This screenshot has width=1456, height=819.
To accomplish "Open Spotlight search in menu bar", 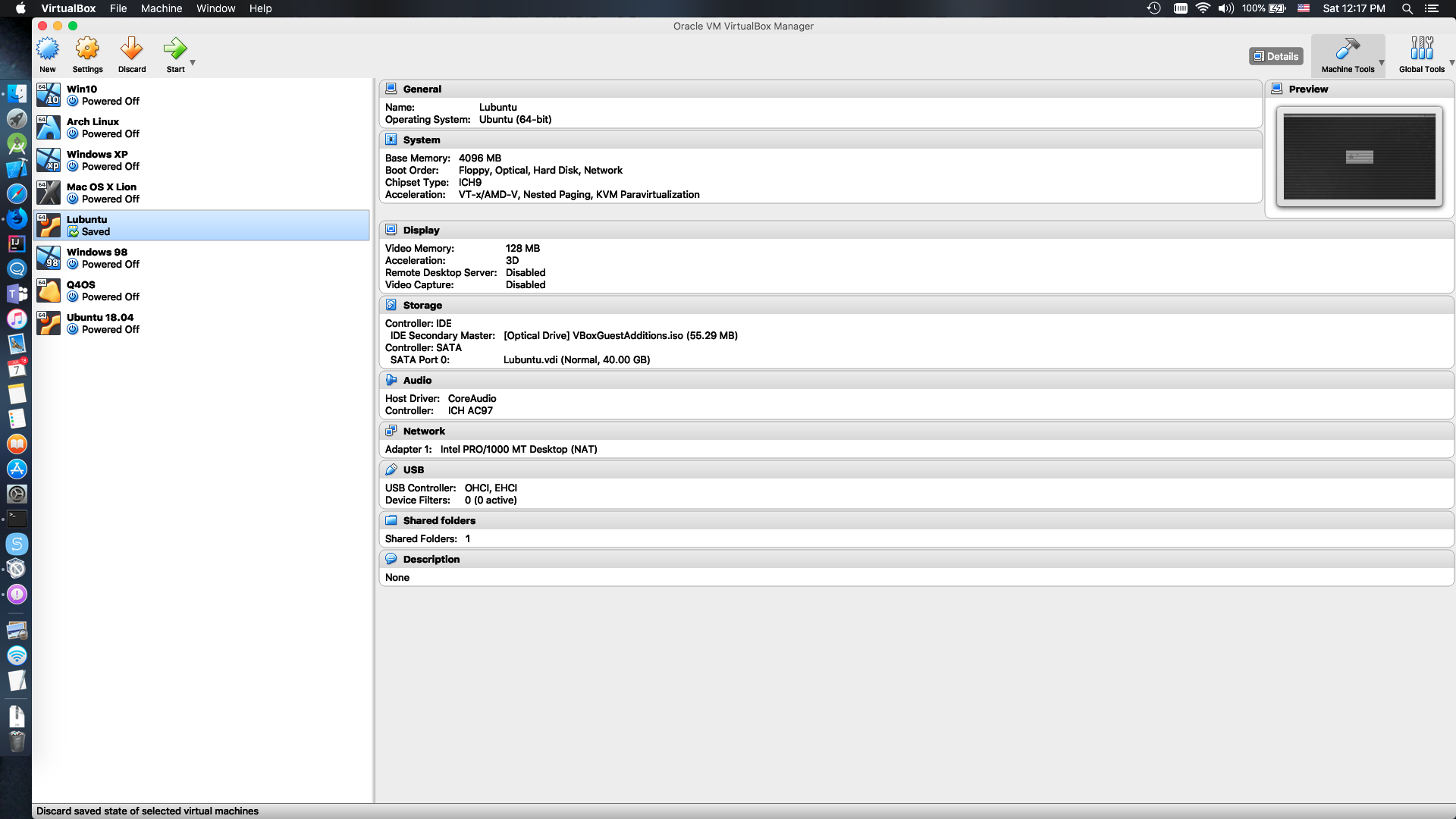I will coord(1407,8).
